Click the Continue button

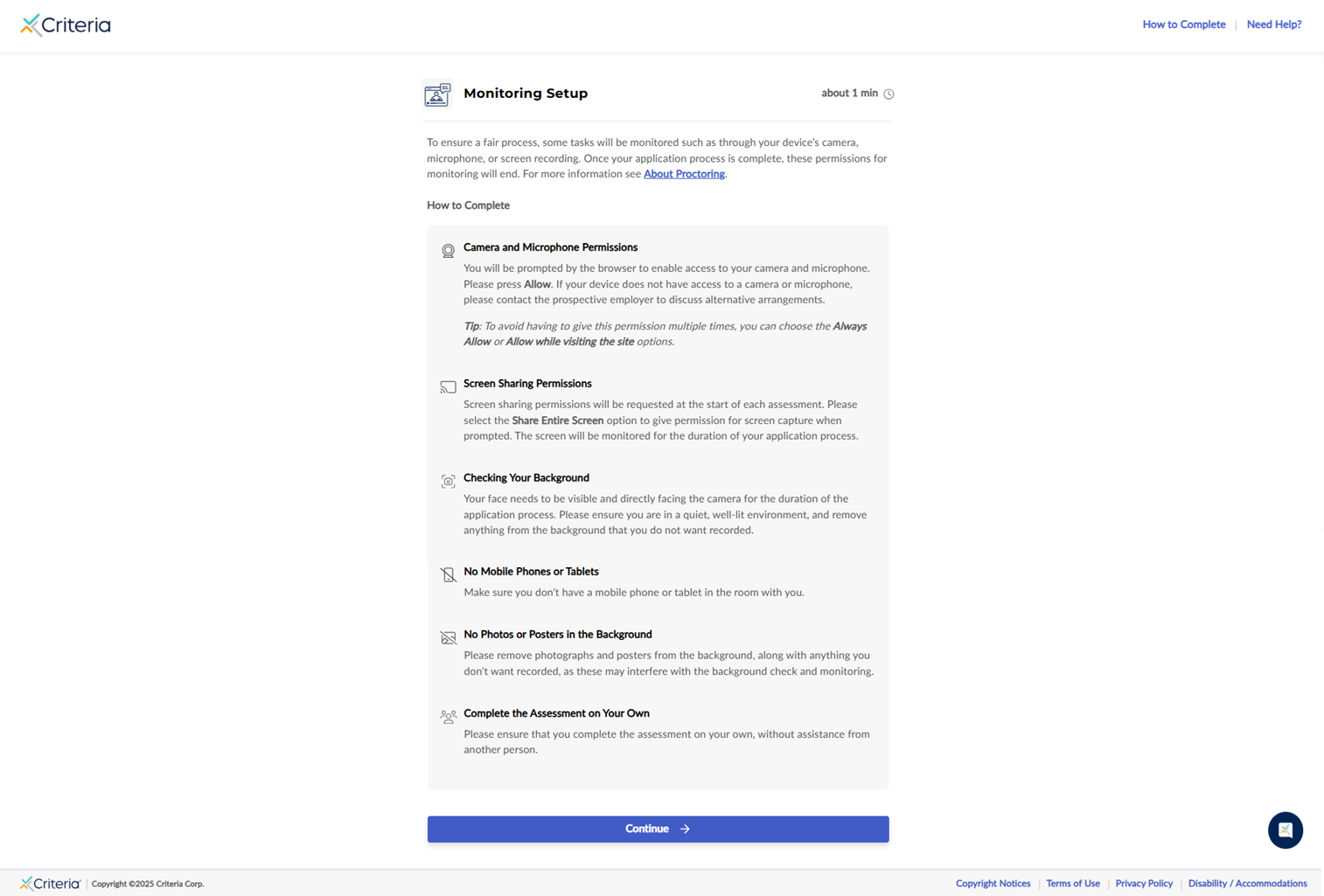[658, 829]
